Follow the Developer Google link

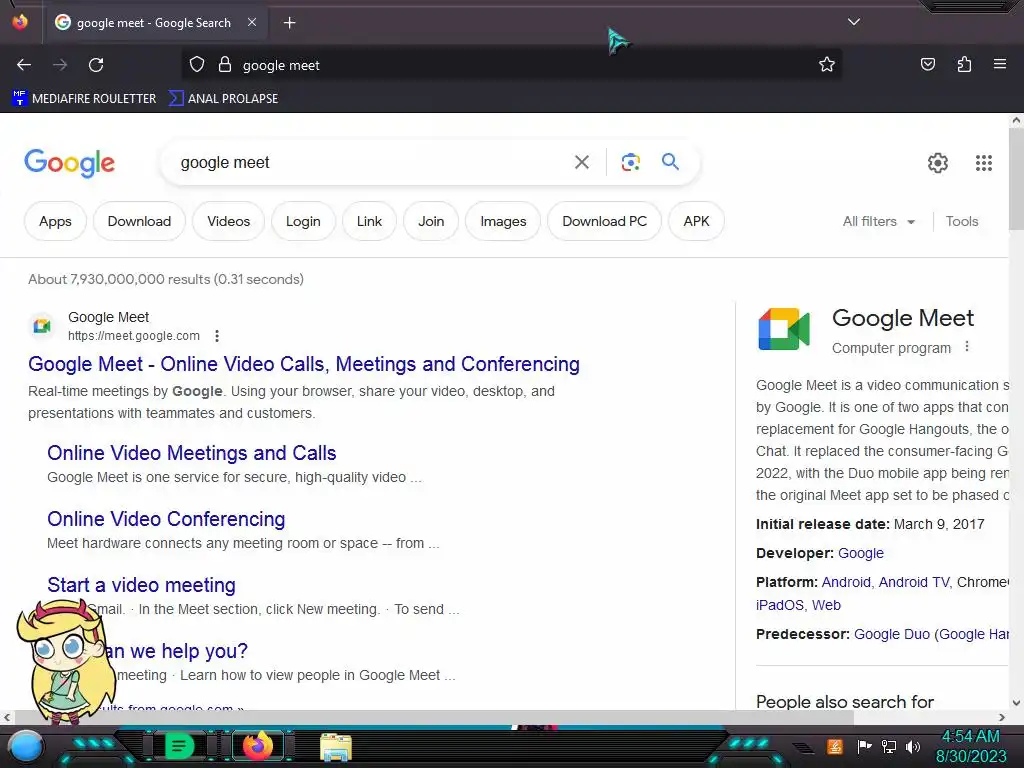[860, 553]
